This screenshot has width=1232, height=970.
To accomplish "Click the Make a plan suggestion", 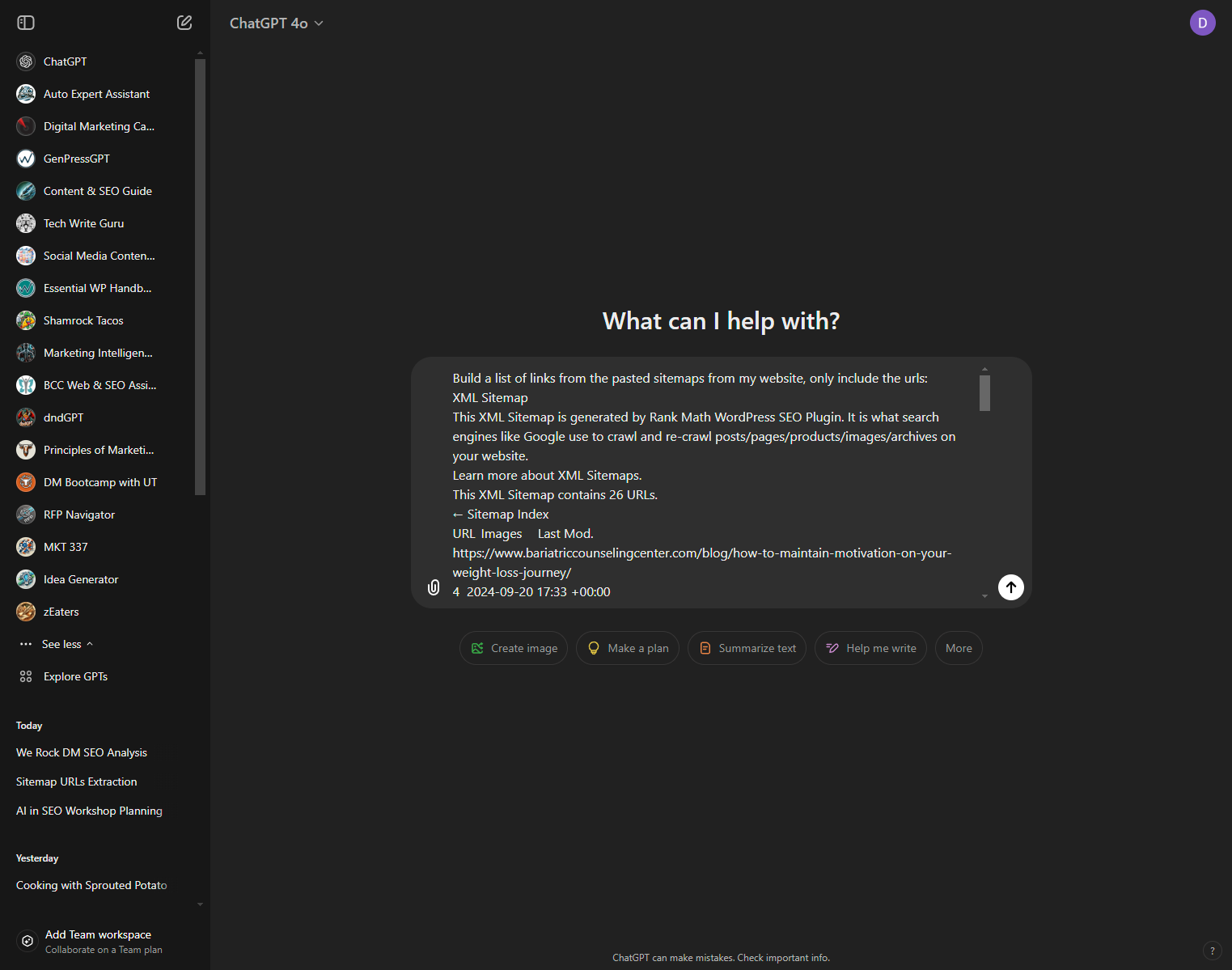I will pos(628,648).
